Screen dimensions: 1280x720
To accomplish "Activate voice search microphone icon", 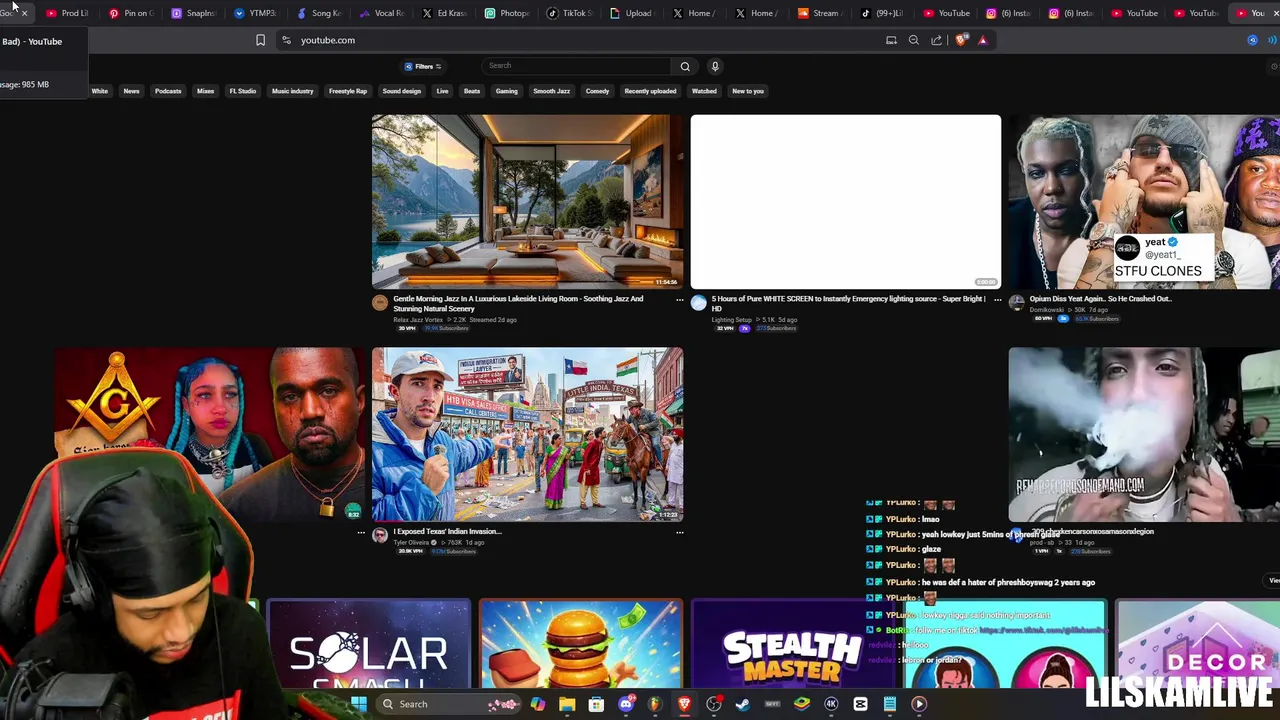I will pyautogui.click(x=715, y=66).
